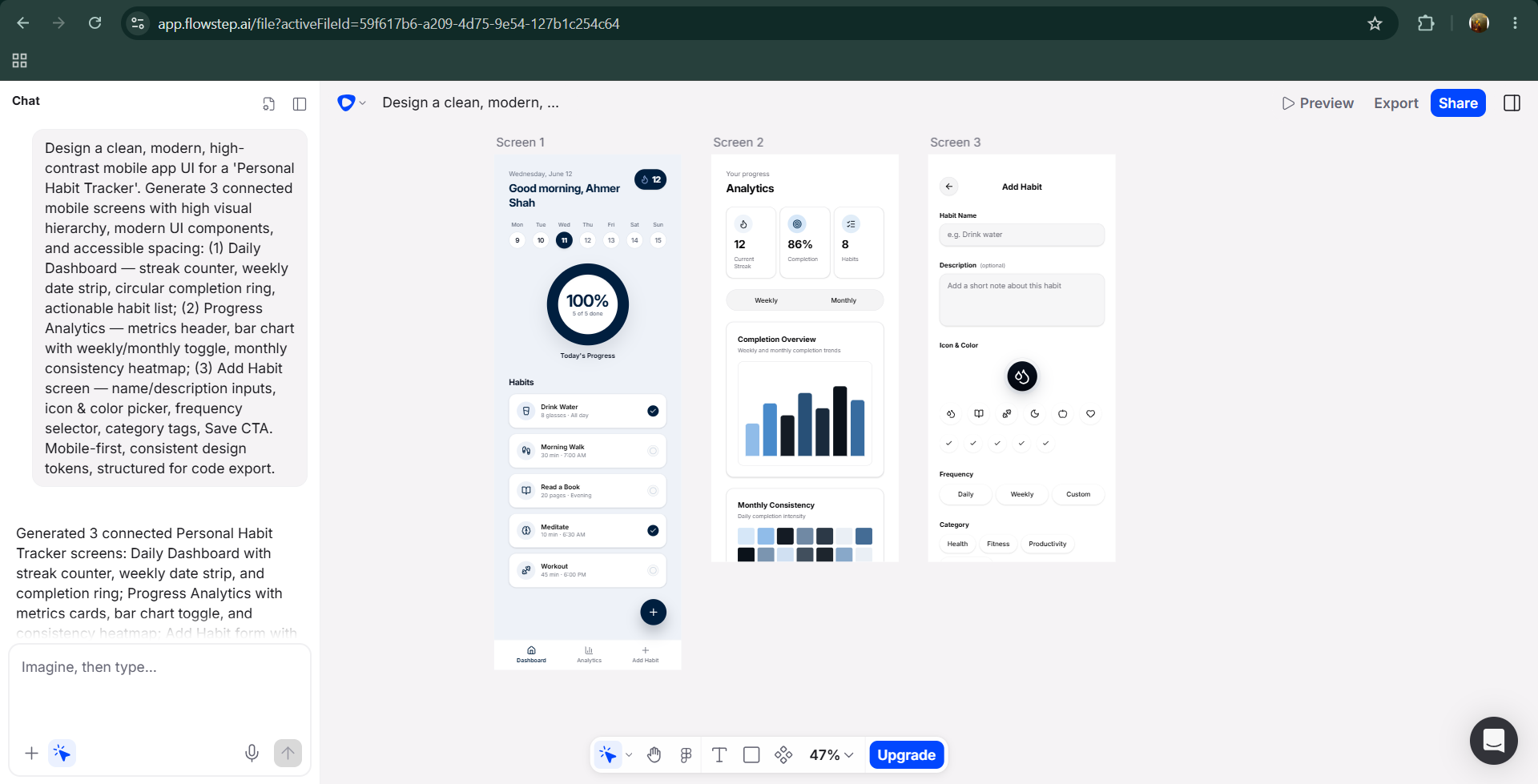Select Wed 11 in the weekly date strip
The width and height of the screenshot is (1538, 784).
tap(564, 239)
